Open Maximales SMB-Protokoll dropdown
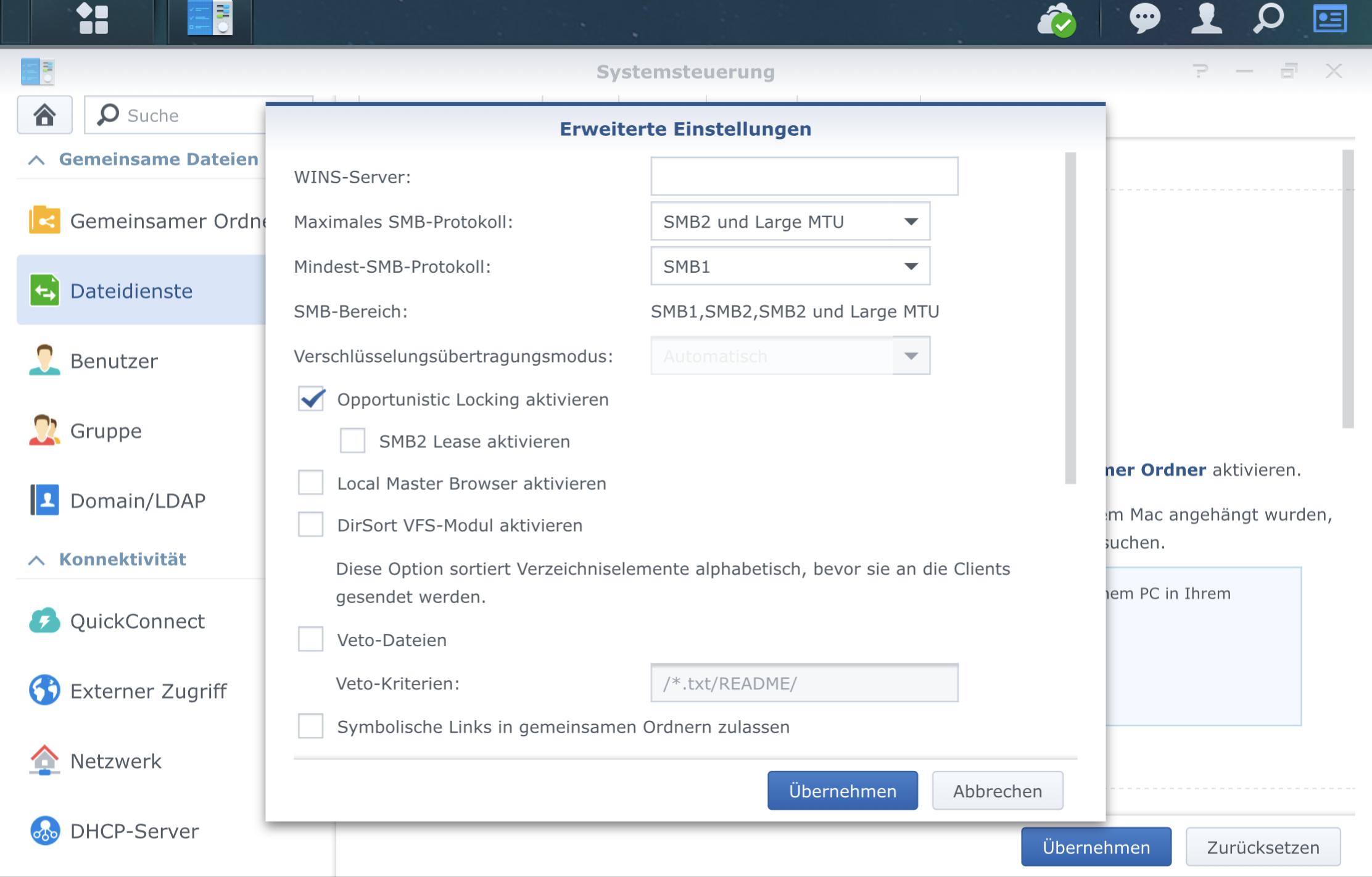The width and height of the screenshot is (1372, 877). pos(790,222)
